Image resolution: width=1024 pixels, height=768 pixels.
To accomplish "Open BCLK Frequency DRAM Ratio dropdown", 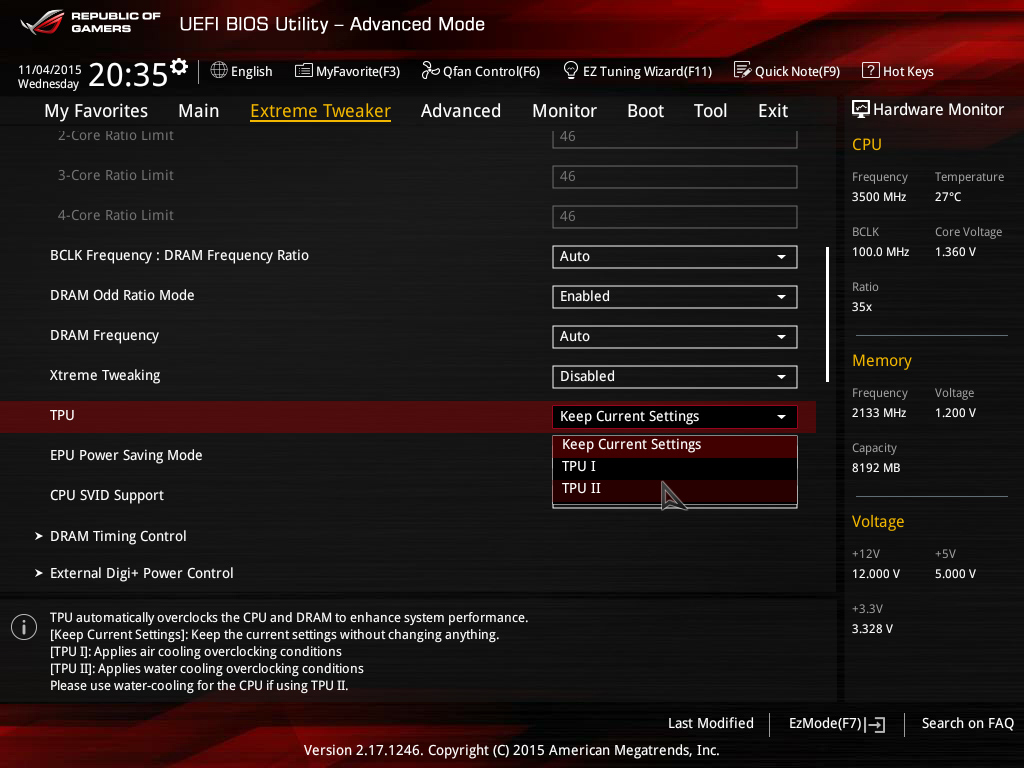I will click(675, 257).
